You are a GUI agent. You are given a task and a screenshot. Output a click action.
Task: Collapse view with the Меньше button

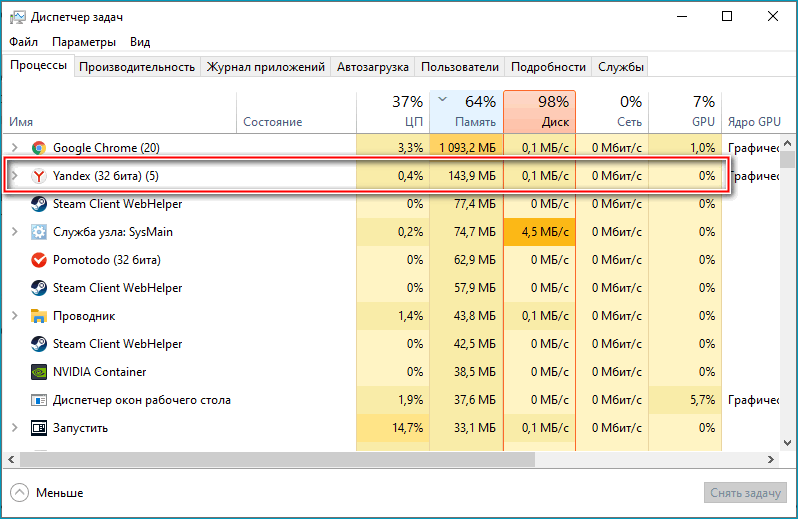(x=47, y=493)
